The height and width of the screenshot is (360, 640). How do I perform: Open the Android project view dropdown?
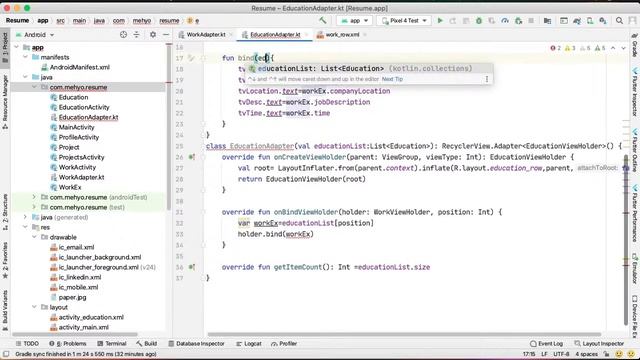click(x=35, y=35)
